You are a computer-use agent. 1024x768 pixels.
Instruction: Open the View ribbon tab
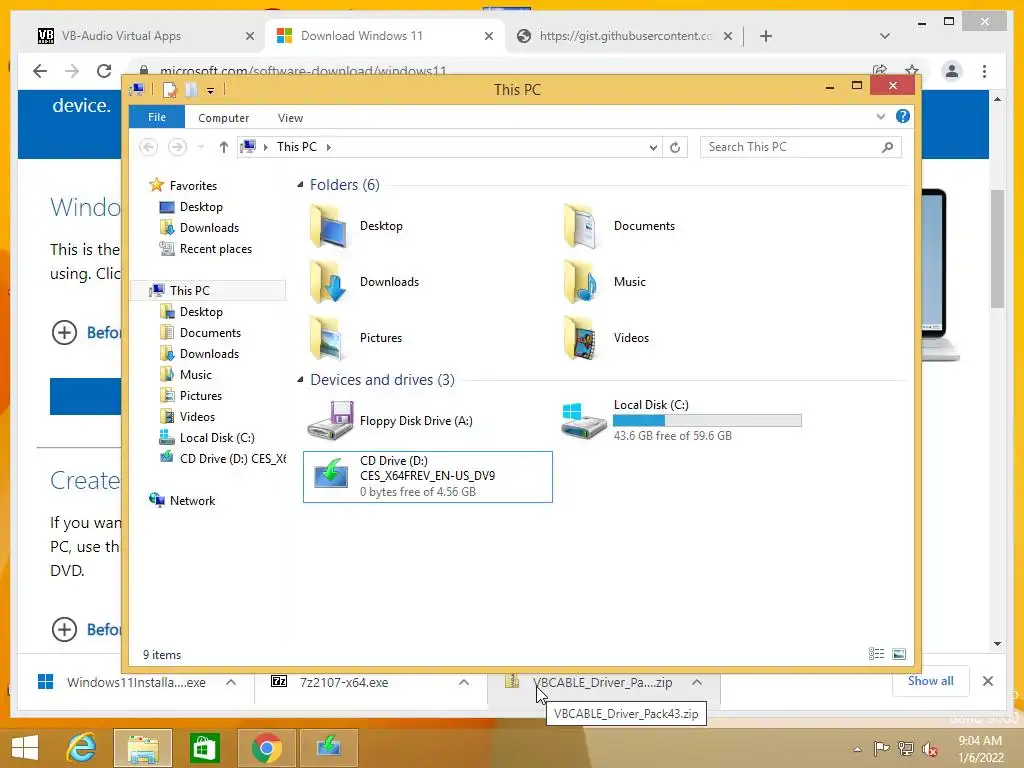(x=290, y=118)
